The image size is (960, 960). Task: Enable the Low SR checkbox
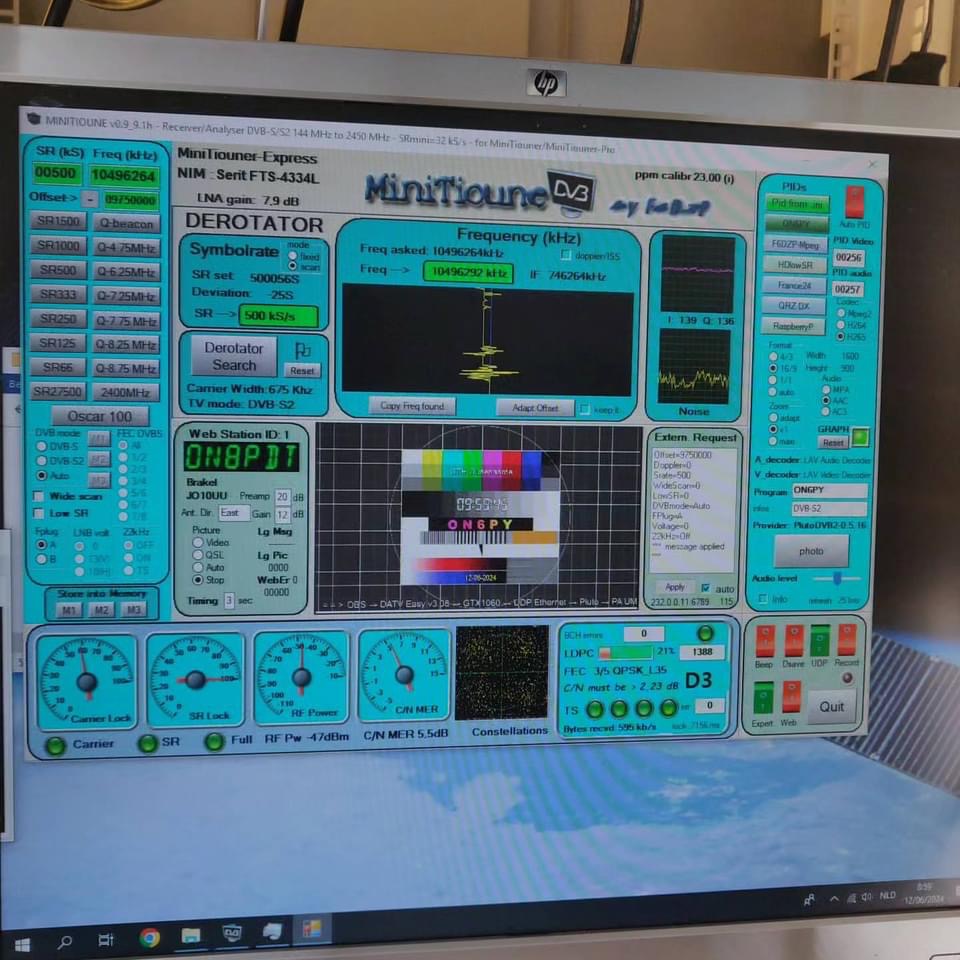(x=39, y=513)
